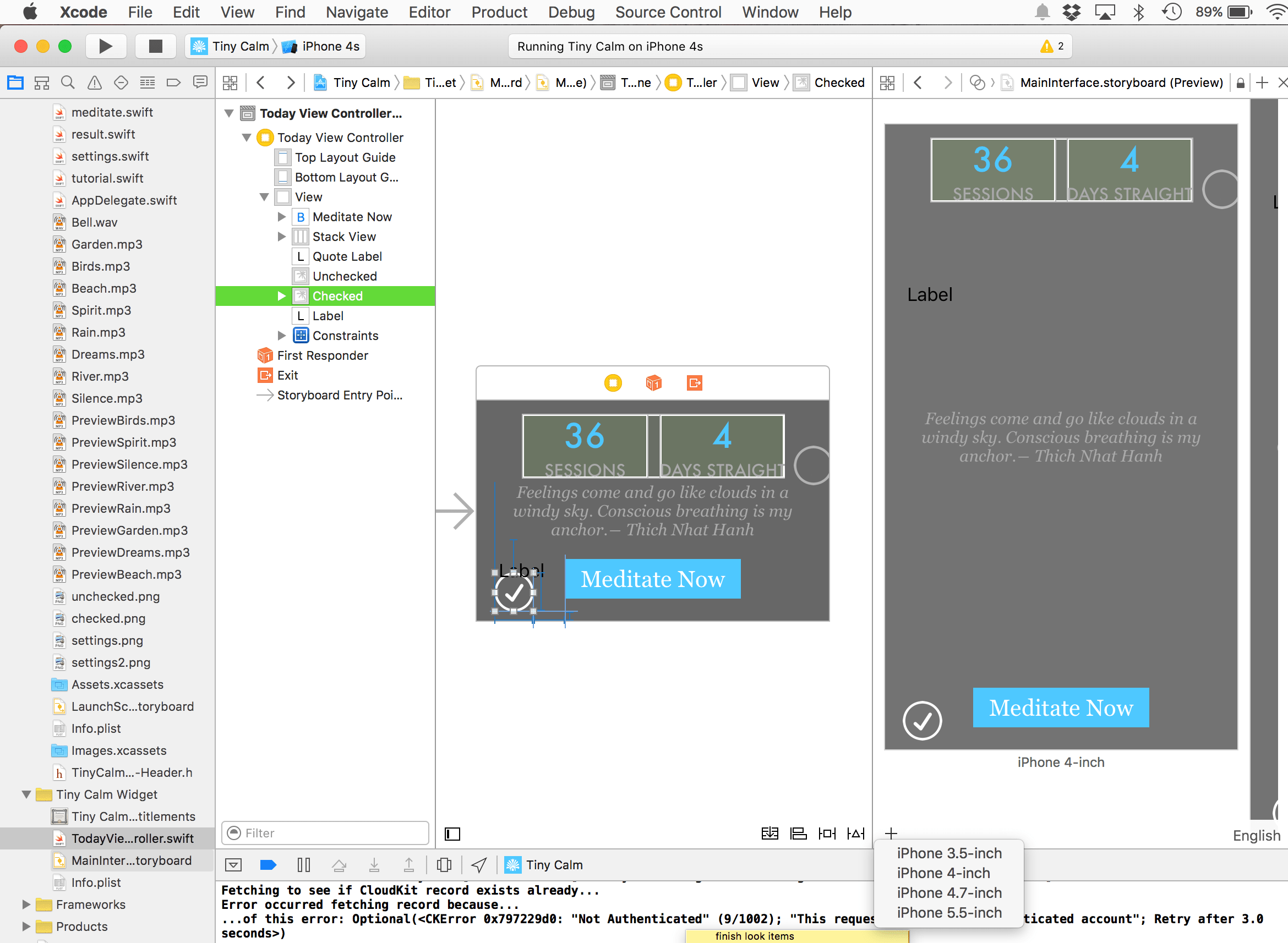The height and width of the screenshot is (943, 1288).
Task: Select iPhone 5.5-inch from preview menu
Action: coord(949,912)
